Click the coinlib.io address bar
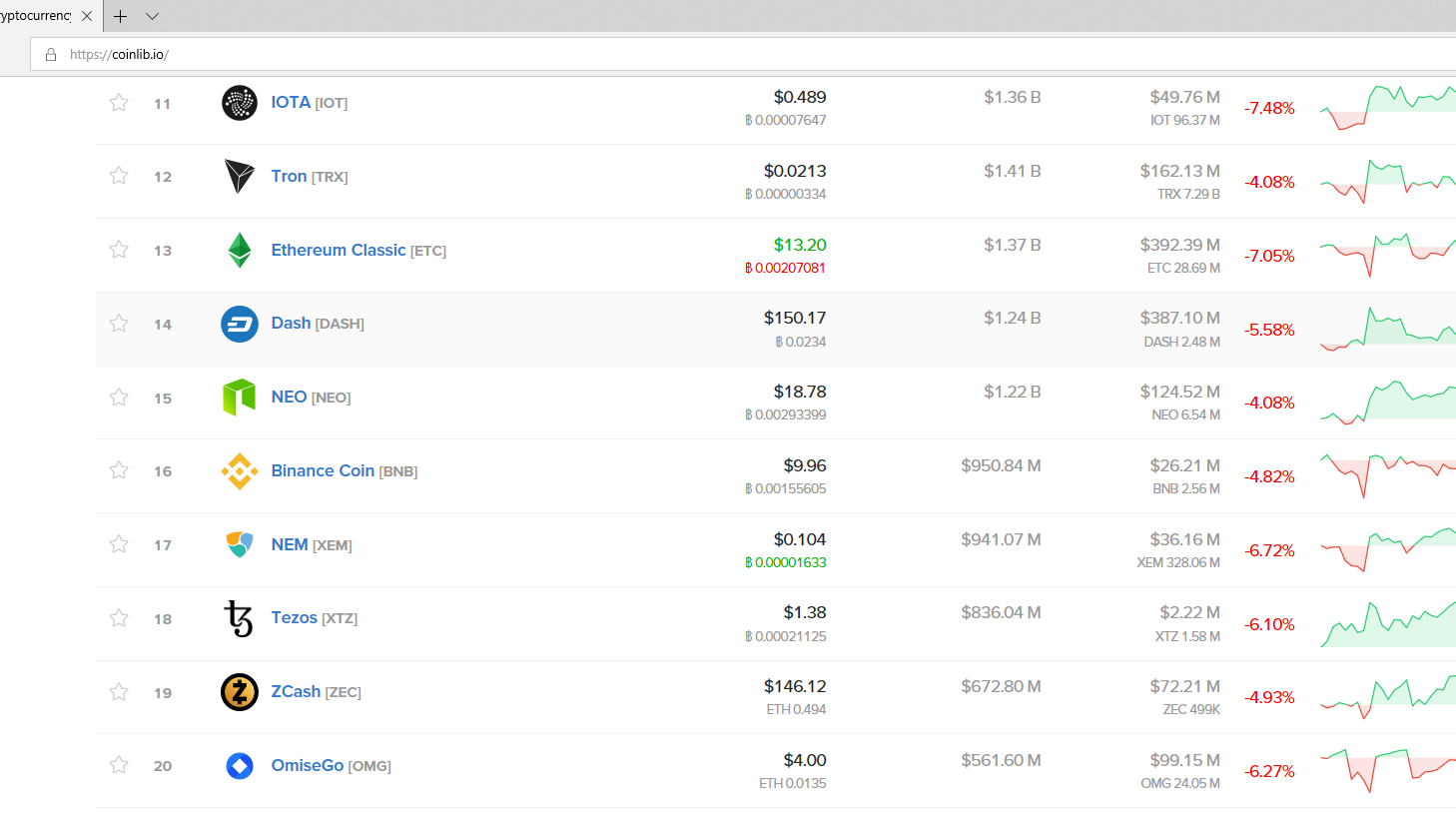Screen dimensions: 1456x818 coord(743,54)
